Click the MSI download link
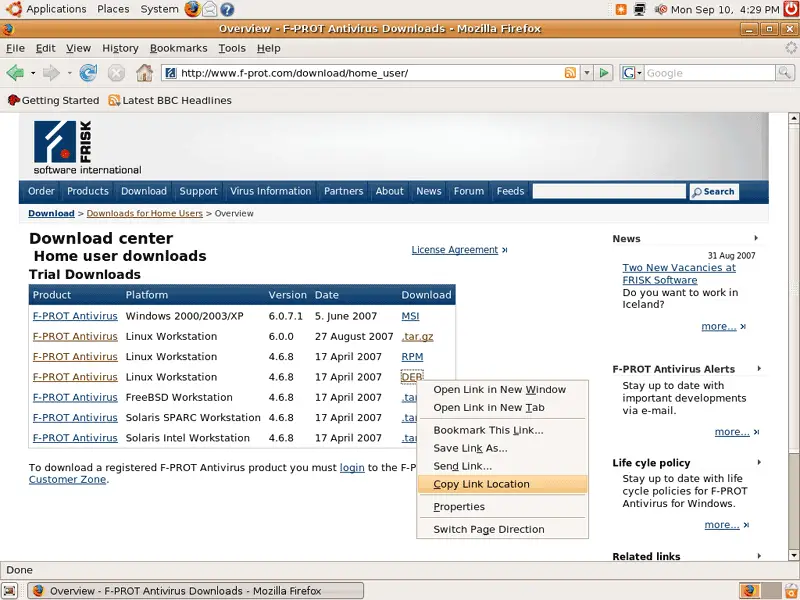This screenshot has height=600, width=800. click(410, 316)
